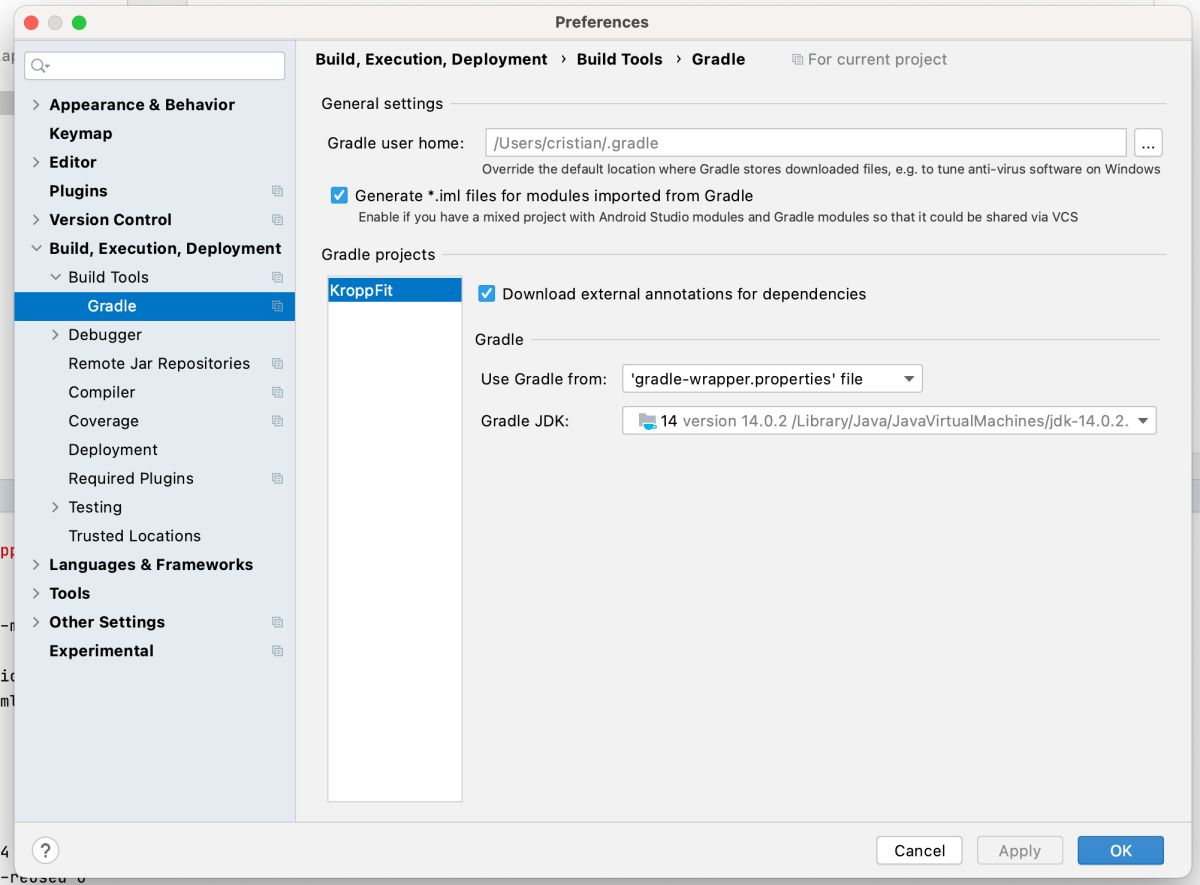
Task: Expand the Testing node
Action: pyautogui.click(x=55, y=508)
